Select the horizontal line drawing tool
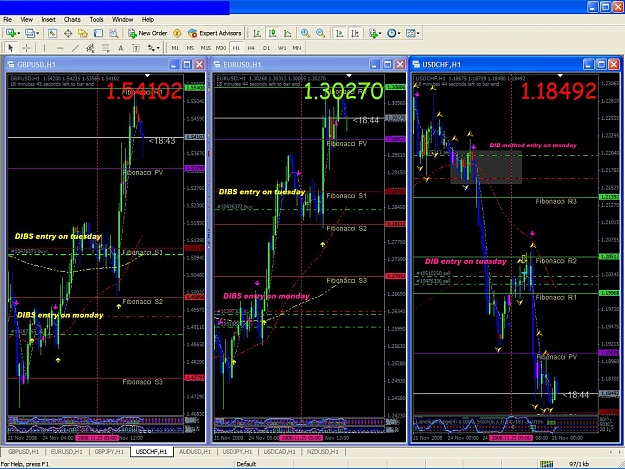This screenshot has width=625, height=469. (x=60, y=48)
